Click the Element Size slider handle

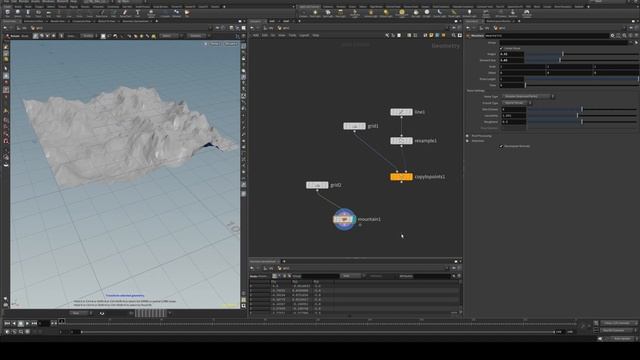click(560, 60)
